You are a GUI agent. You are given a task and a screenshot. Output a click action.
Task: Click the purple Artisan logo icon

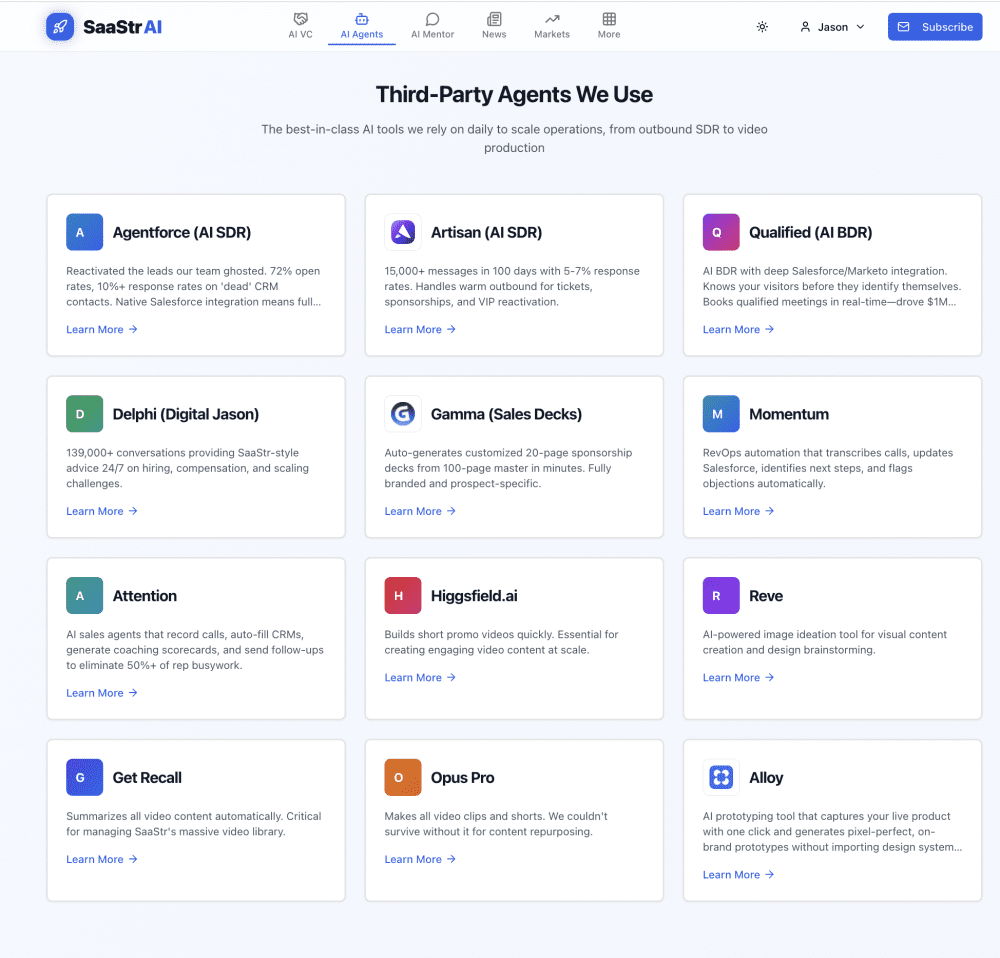(402, 231)
